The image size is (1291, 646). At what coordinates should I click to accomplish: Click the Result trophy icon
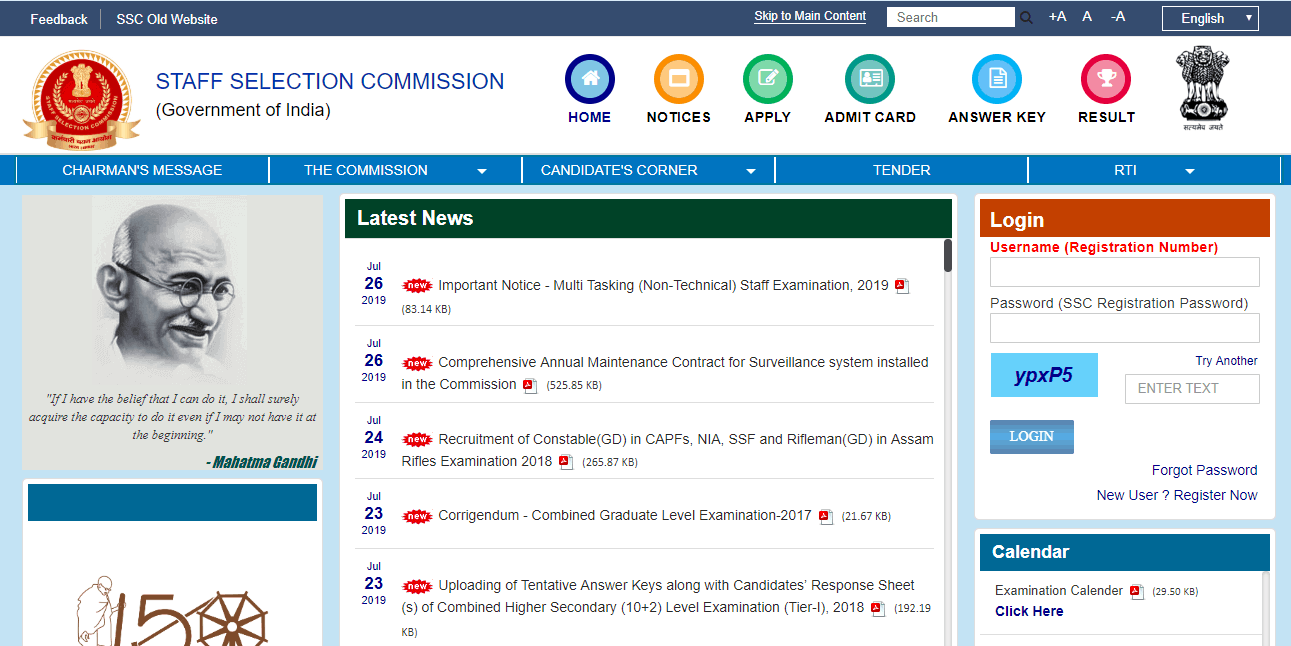(1105, 80)
